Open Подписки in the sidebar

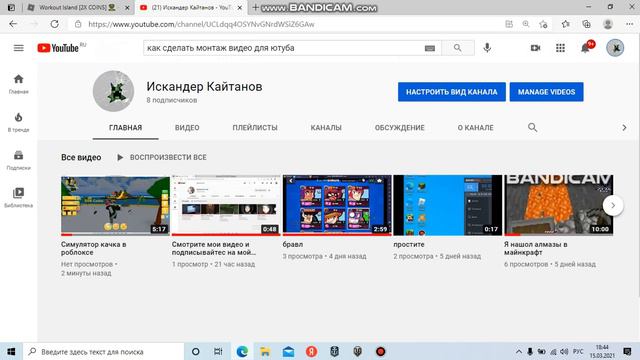pos(18,160)
